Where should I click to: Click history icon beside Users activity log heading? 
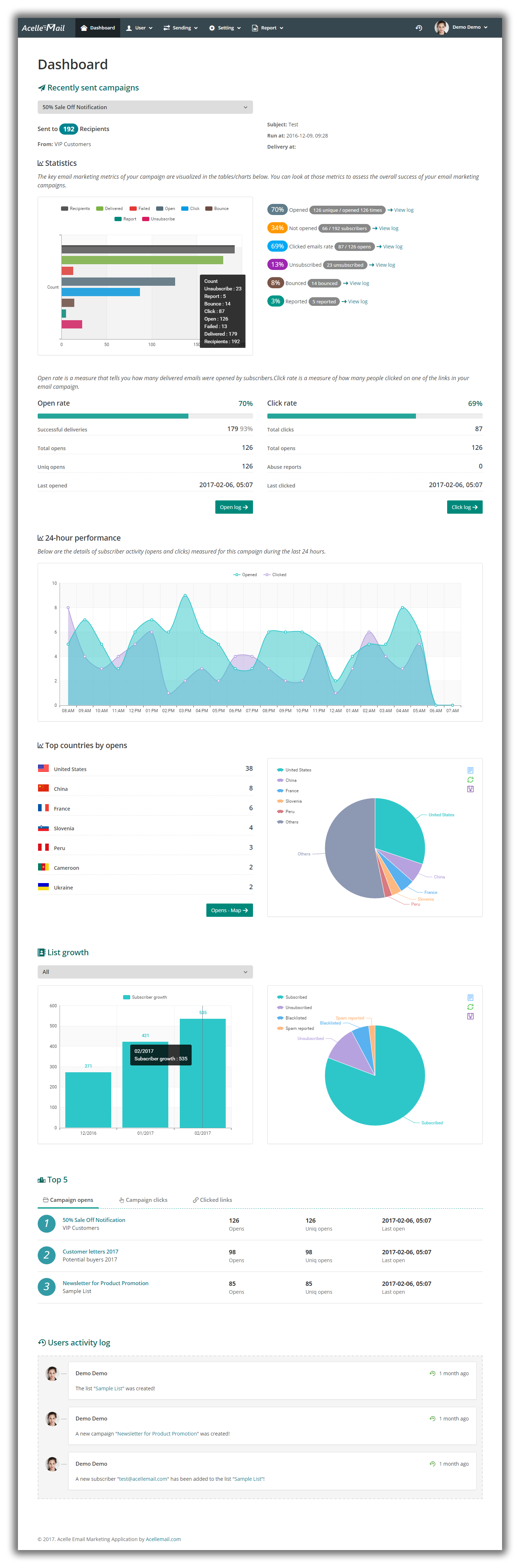point(42,1342)
